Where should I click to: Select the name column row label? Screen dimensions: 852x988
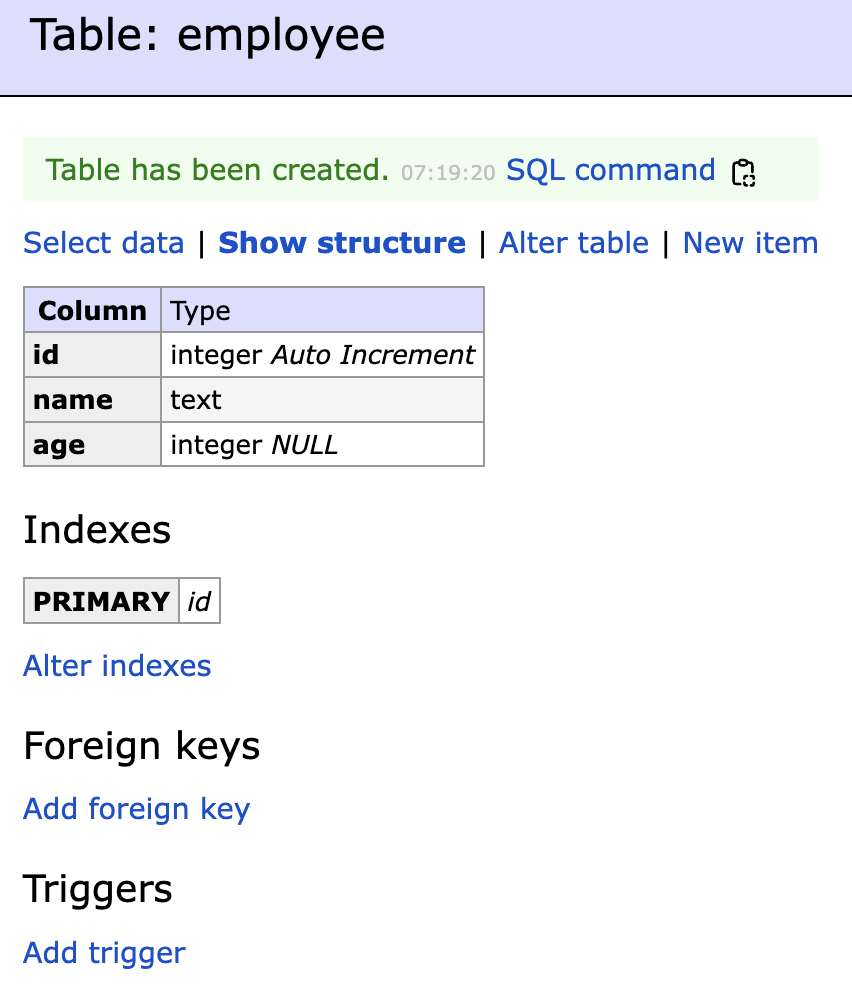[x=73, y=400]
